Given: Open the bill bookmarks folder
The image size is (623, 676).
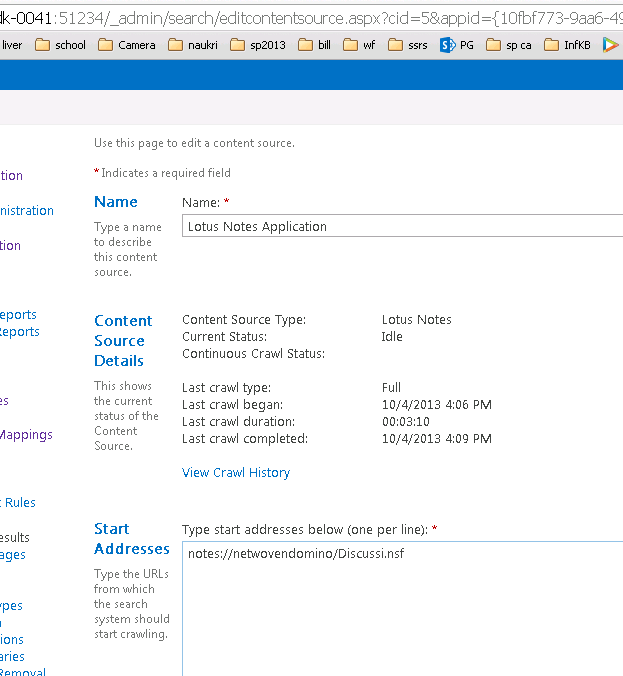Looking at the screenshot, I should (314, 45).
